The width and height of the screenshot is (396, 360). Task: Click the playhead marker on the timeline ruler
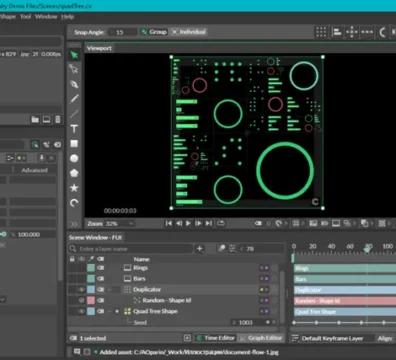(367, 249)
